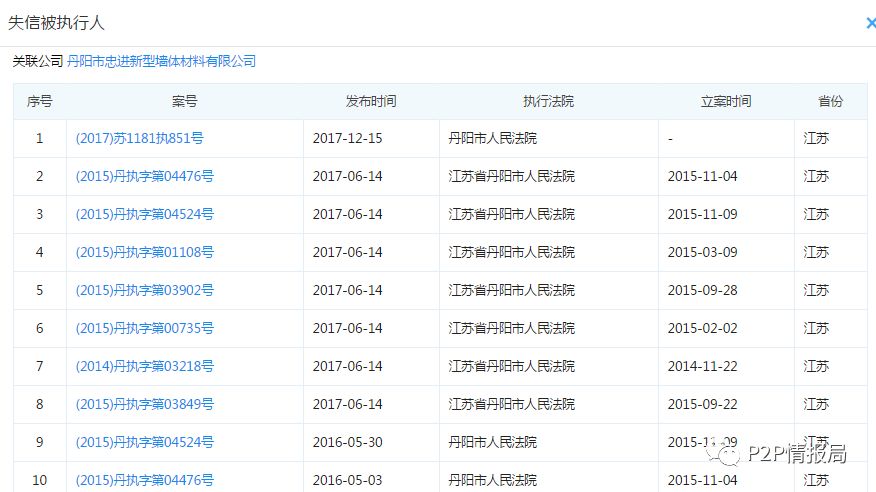Close the 失信被执行人 dialog
This screenshot has width=876, height=492.
[x=870, y=23]
